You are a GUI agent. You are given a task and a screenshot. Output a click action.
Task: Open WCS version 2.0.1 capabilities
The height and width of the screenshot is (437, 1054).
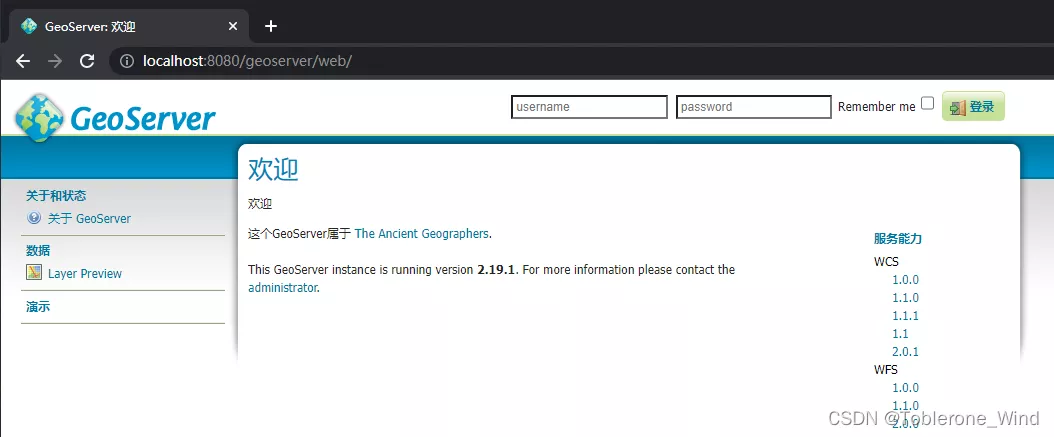coord(905,352)
